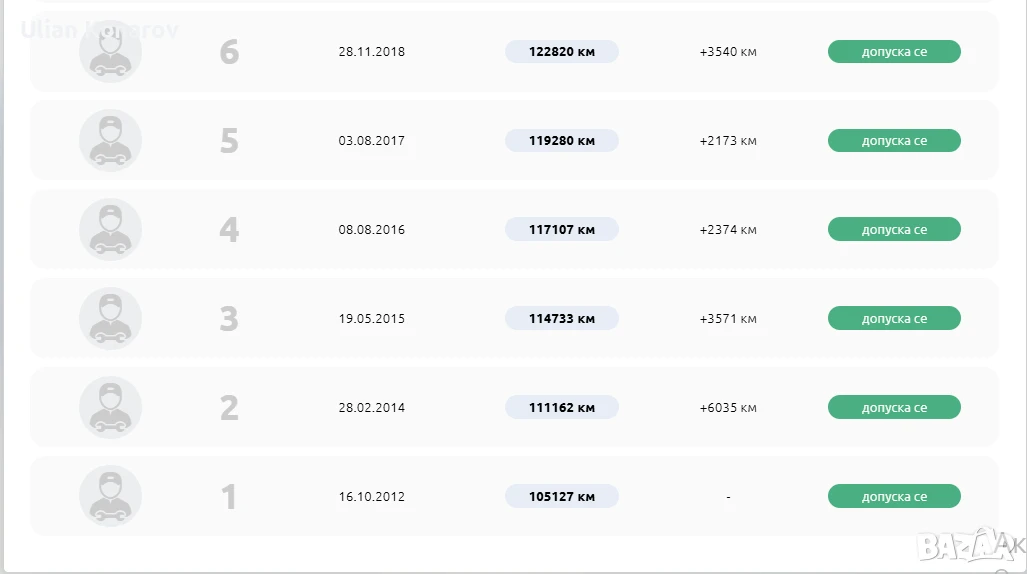Click the mechanic avatar icon for inspection 1
The image size is (1027, 574).
click(110, 497)
